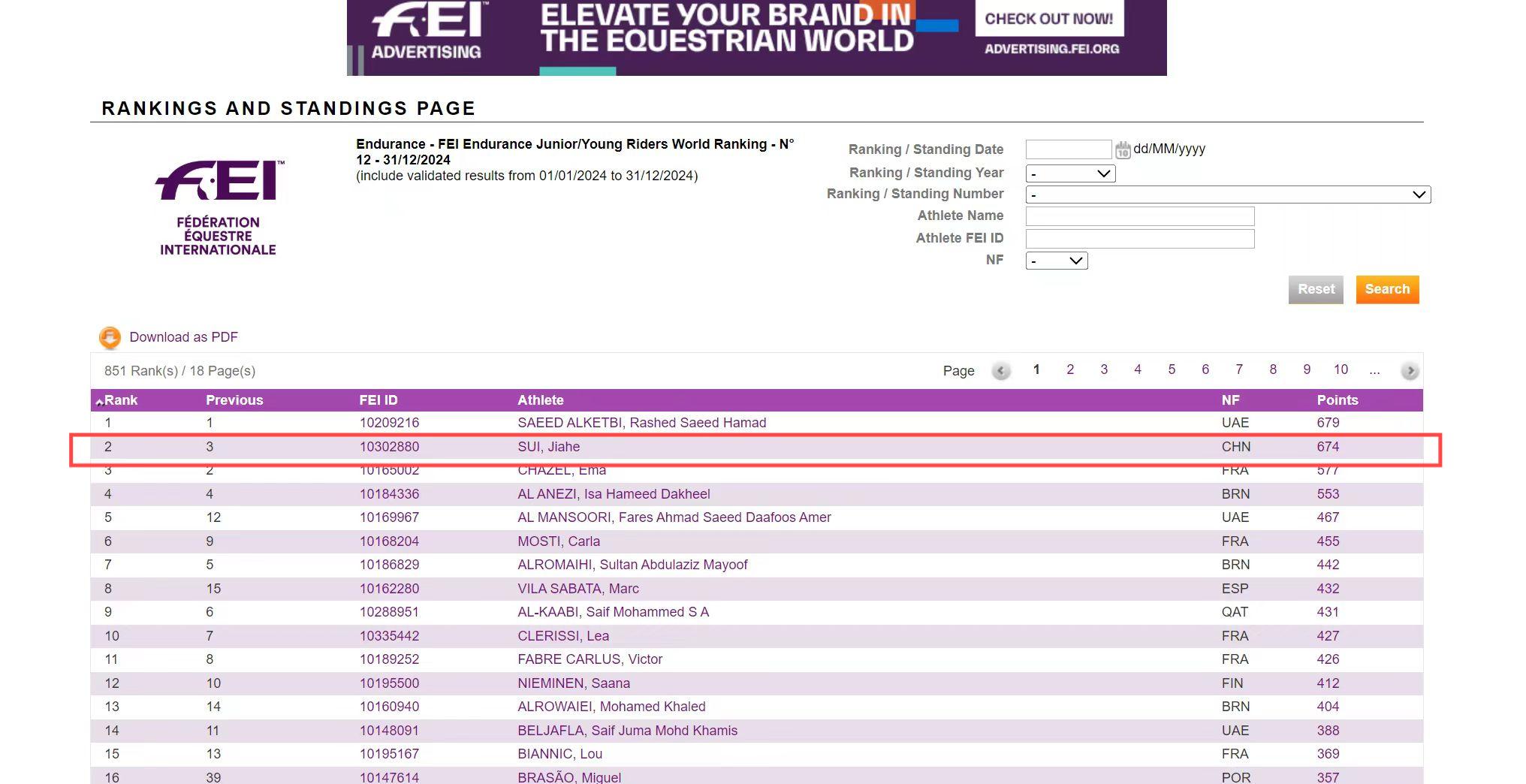This screenshot has height=784, width=1526.
Task: Click into the Athlete FEI ID field
Action: click(1139, 239)
